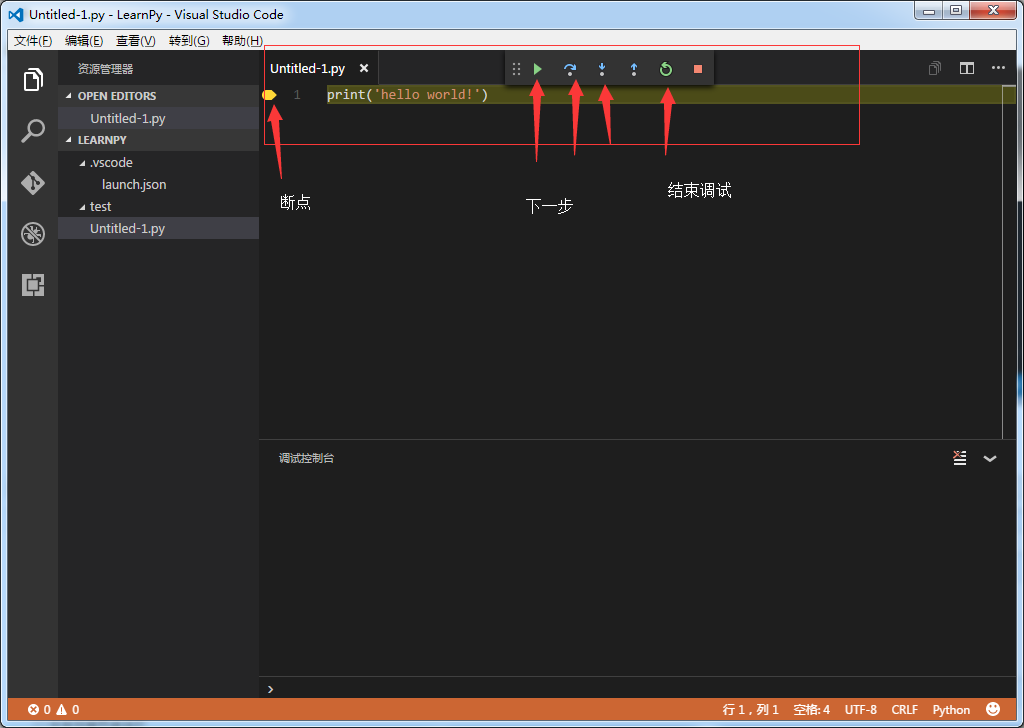Image resolution: width=1024 pixels, height=728 pixels.
Task: Maximize the Visual Studio Code window
Action: click(x=956, y=10)
